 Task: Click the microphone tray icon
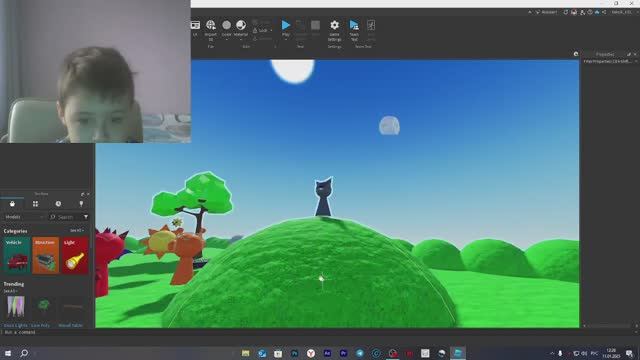(x=560, y=353)
